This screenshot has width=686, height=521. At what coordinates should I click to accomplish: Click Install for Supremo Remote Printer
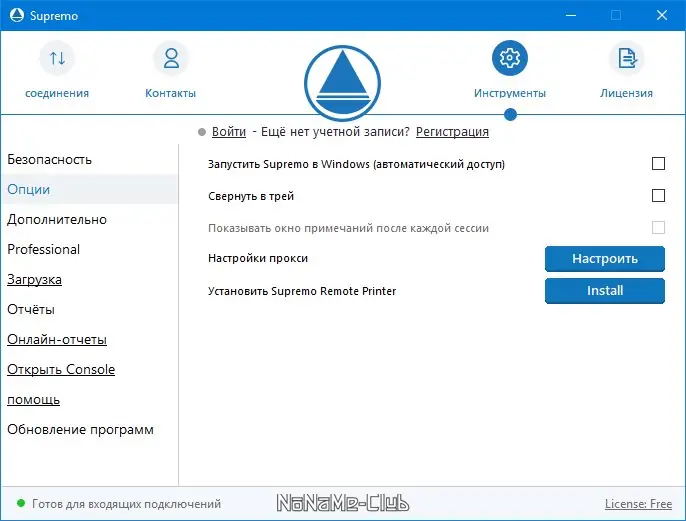(605, 291)
